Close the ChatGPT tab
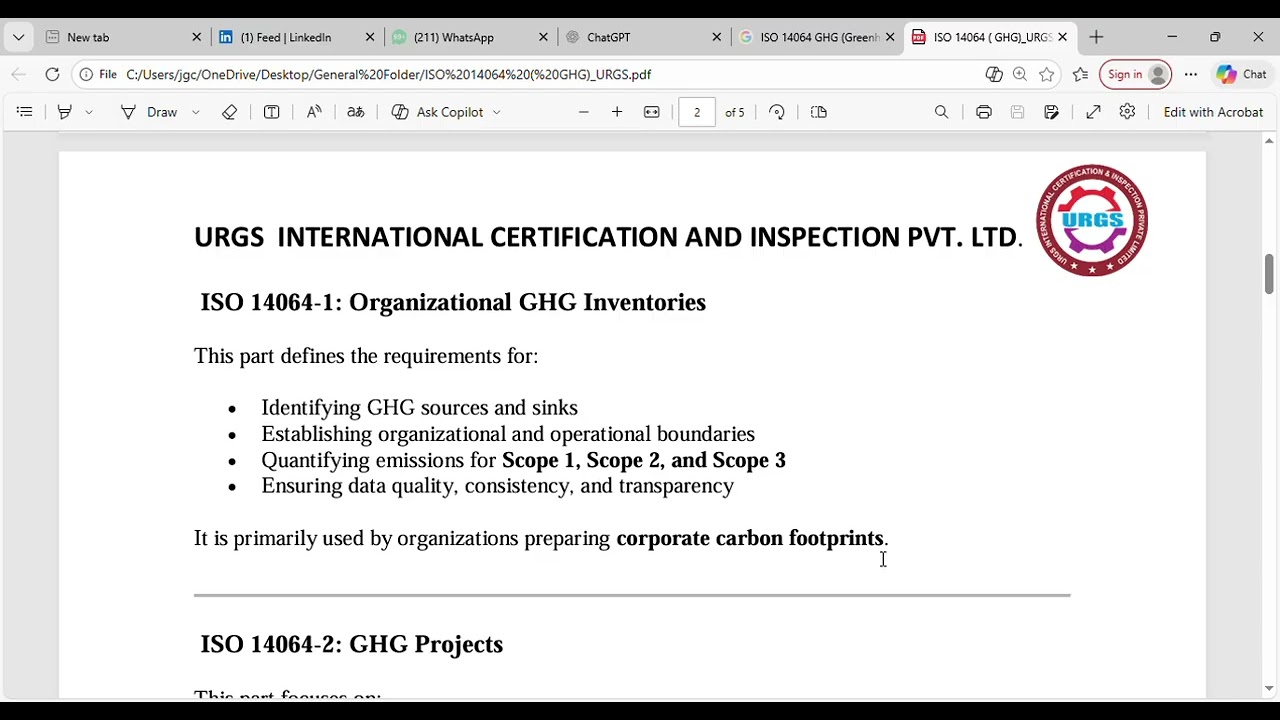 click(x=717, y=37)
